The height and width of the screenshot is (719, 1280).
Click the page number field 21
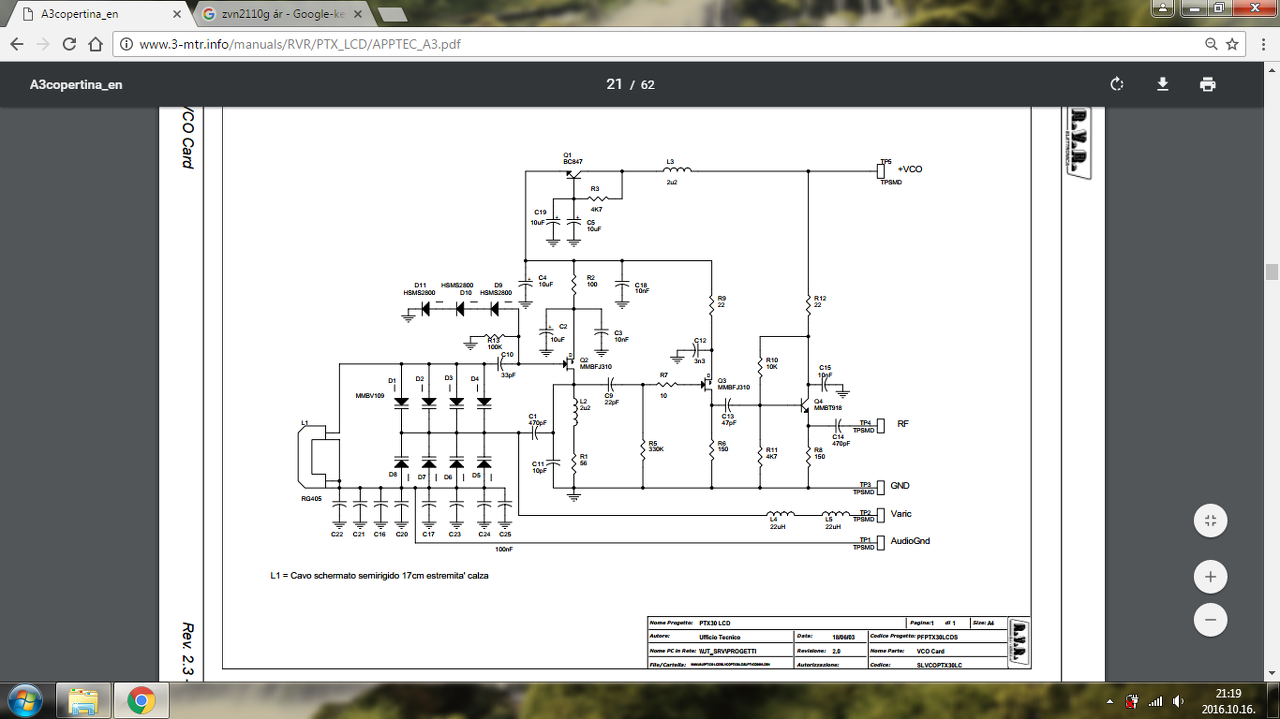614,84
